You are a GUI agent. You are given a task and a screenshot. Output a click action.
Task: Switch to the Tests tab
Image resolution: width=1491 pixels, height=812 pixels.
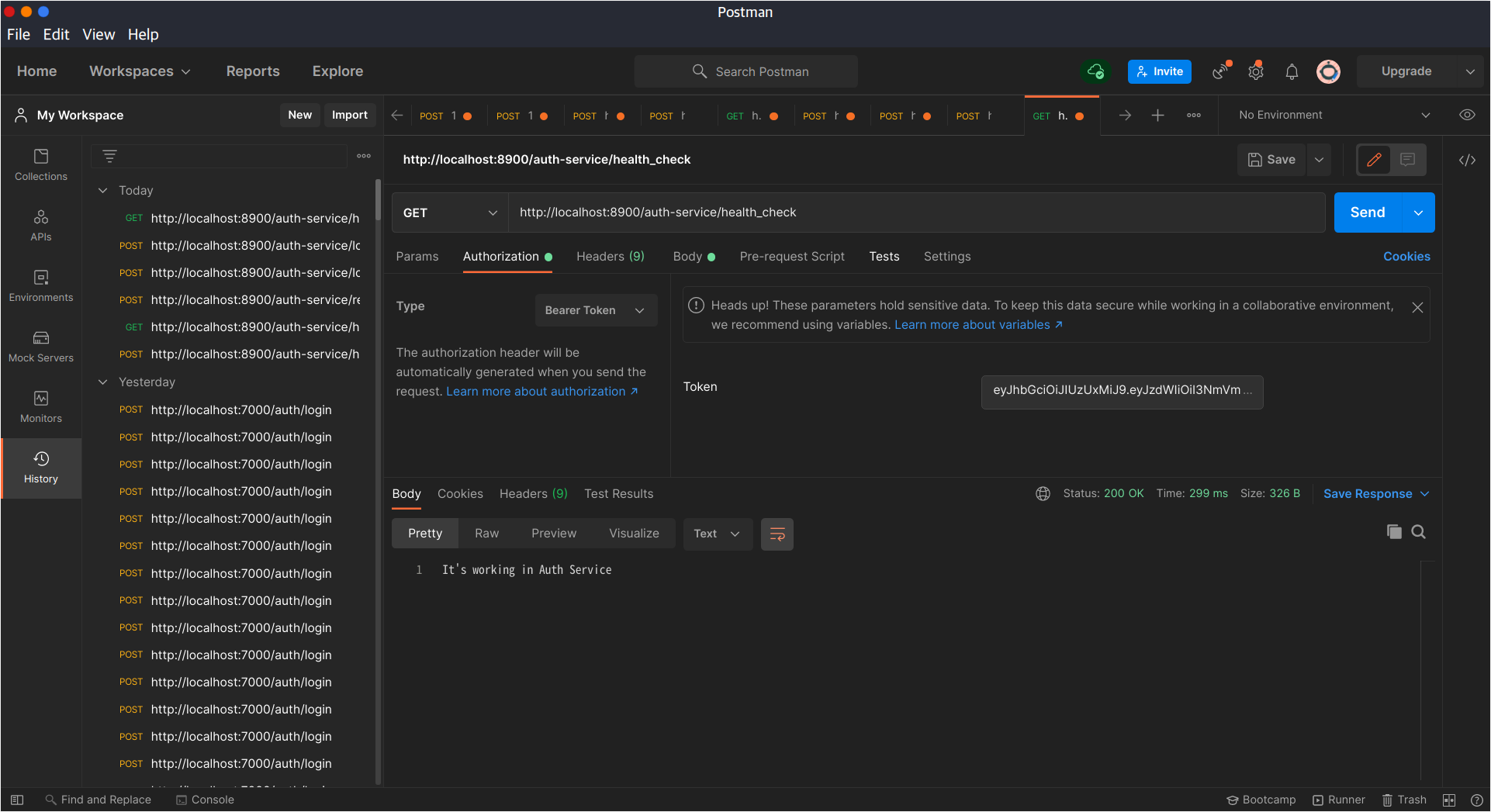884,257
